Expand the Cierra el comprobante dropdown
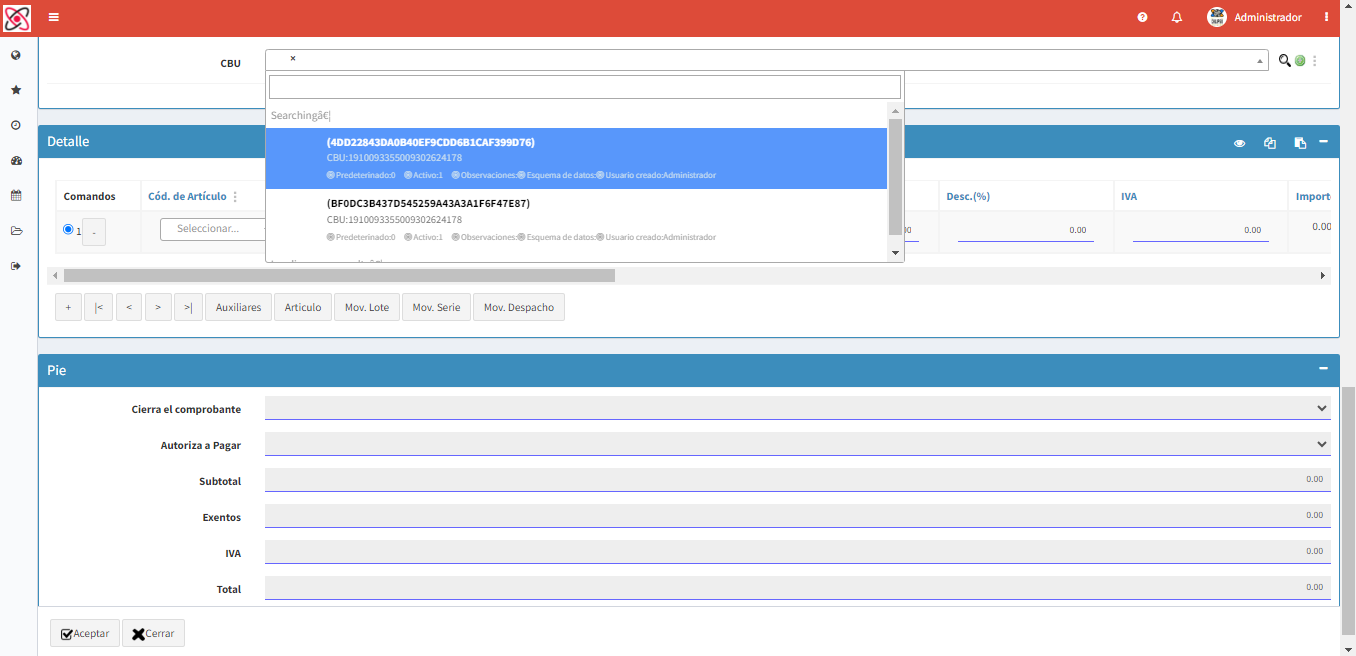Image resolution: width=1356 pixels, height=656 pixels. pos(798,408)
